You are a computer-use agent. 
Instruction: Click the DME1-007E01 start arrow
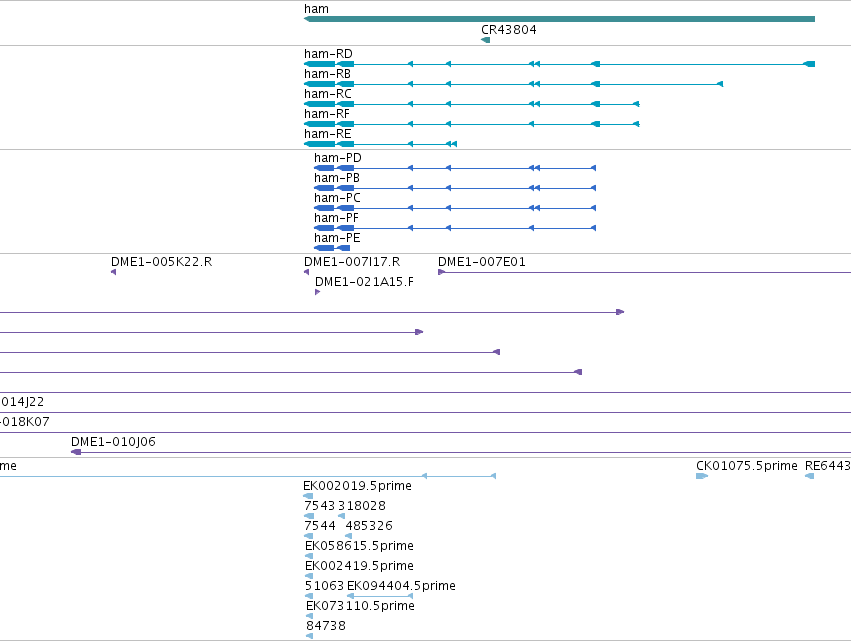tap(441, 272)
